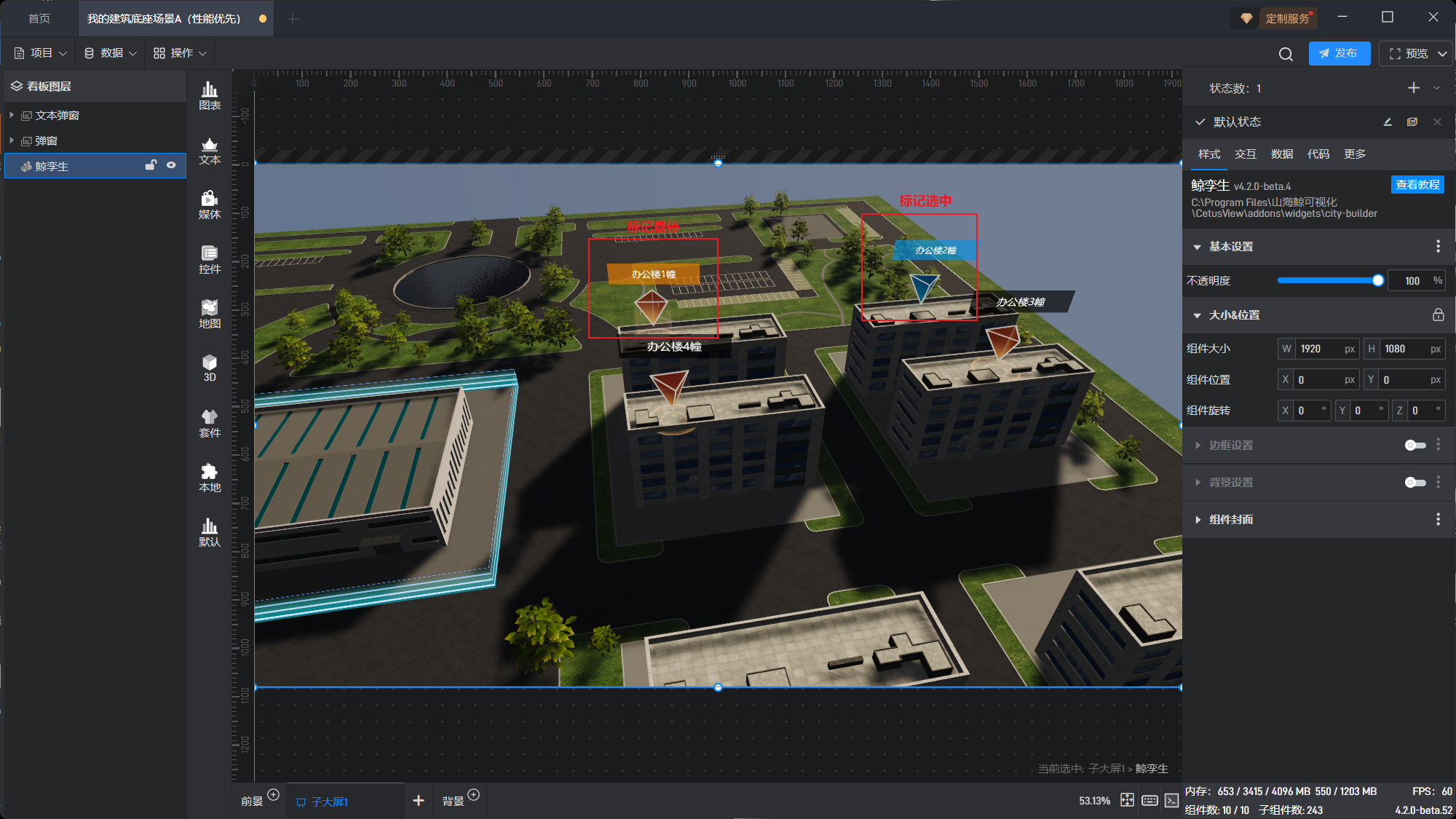Select the 3D components icon
This screenshot has width=1456, height=819.
210,368
